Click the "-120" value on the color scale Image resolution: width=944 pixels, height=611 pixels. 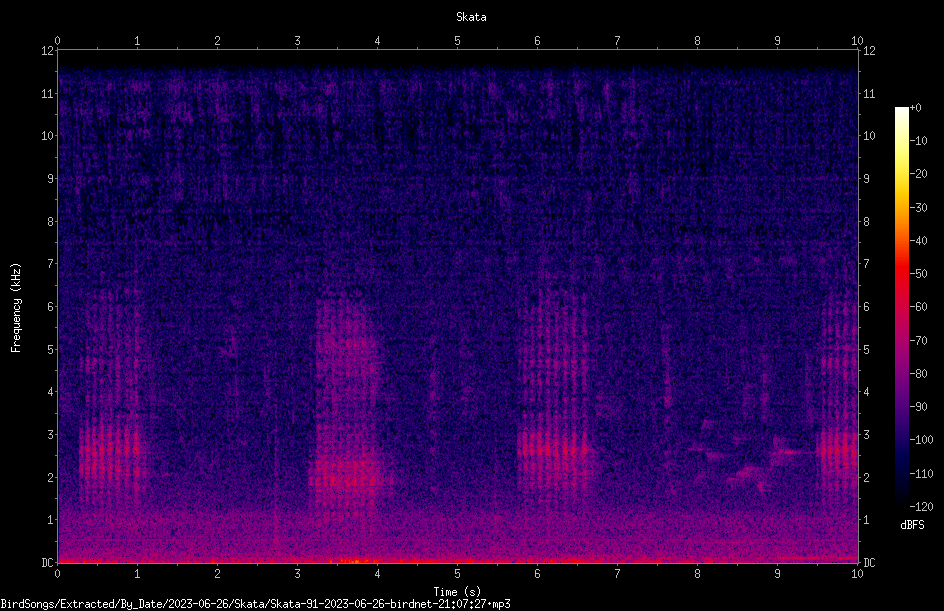click(x=921, y=507)
